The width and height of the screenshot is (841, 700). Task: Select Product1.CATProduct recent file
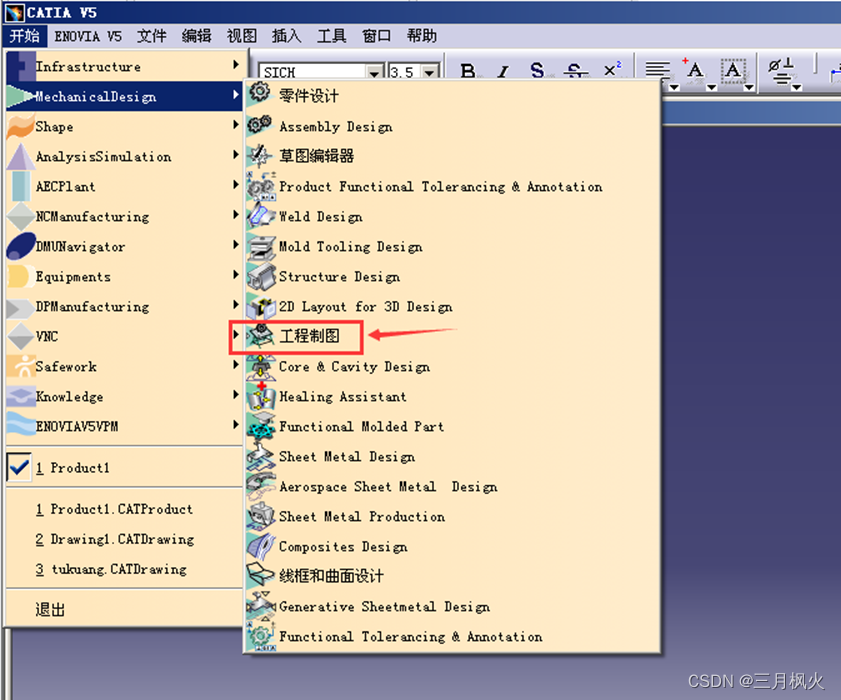(114, 509)
